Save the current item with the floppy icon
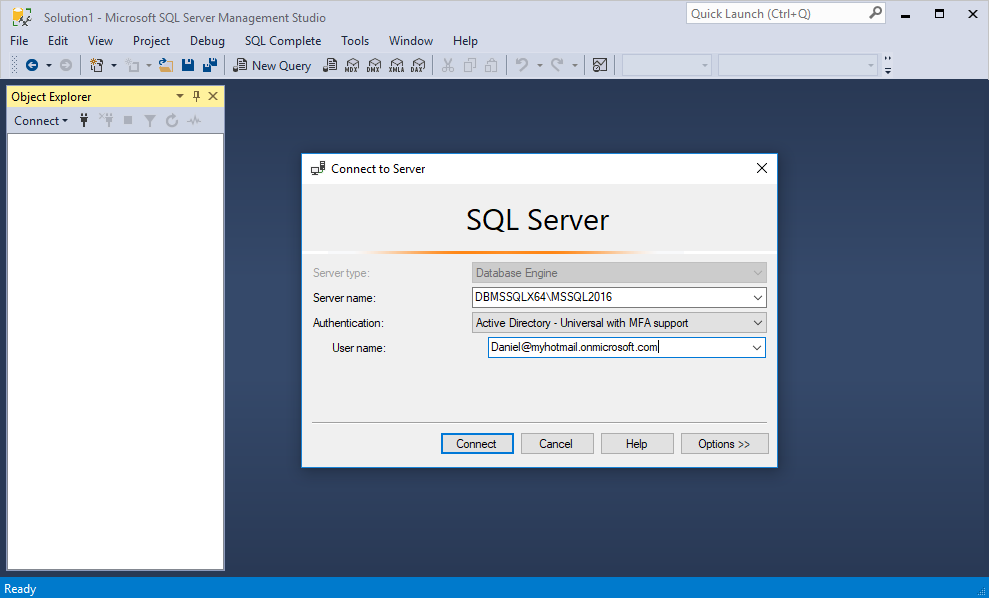Viewport: 989px width, 598px height. (188, 65)
